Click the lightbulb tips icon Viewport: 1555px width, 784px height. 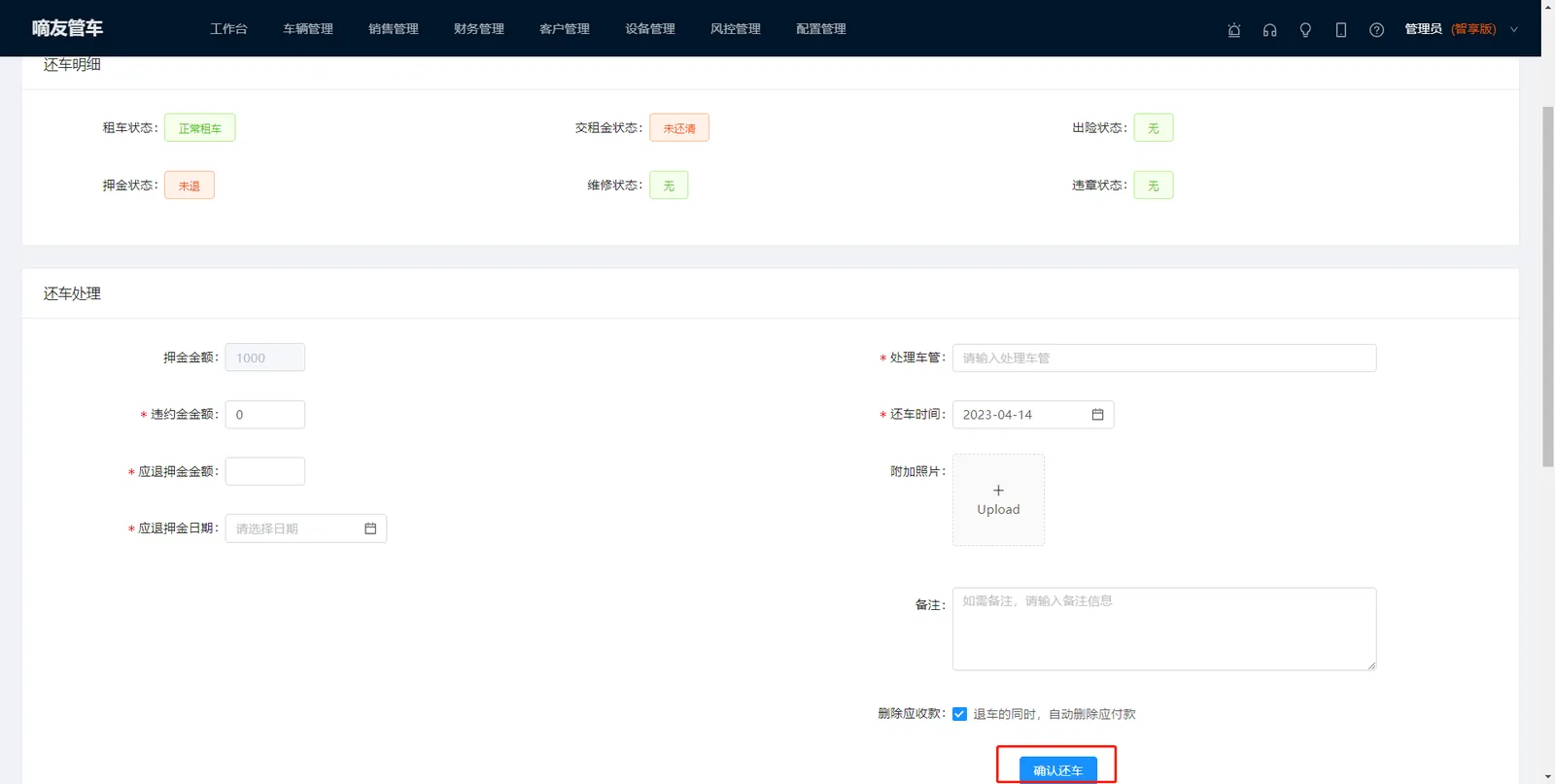click(x=1305, y=30)
